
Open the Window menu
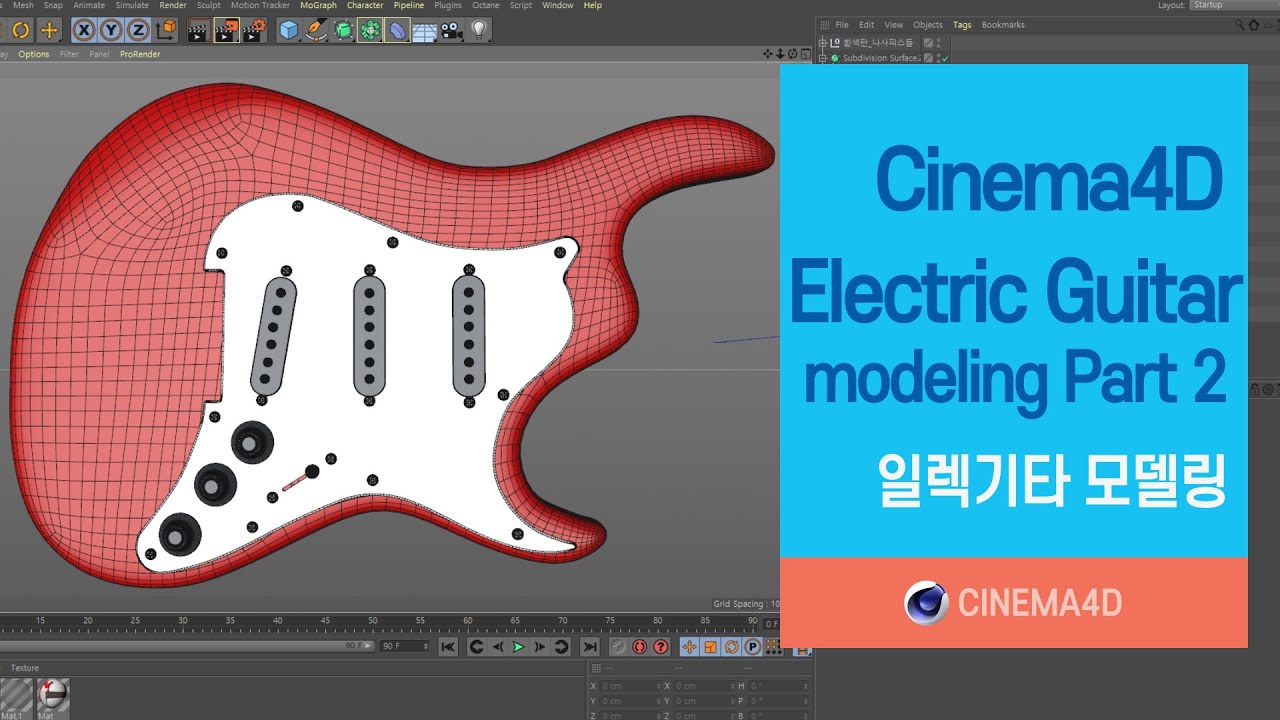pyautogui.click(x=558, y=5)
